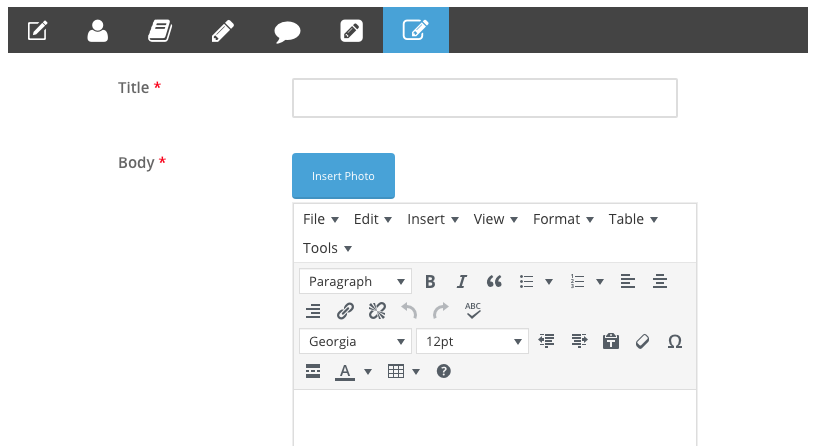Open the editor Help icon
This screenshot has height=446, width=815.
click(x=444, y=371)
